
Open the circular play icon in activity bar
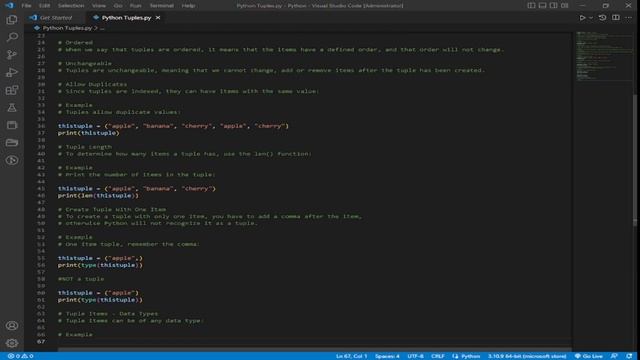(x=12, y=160)
